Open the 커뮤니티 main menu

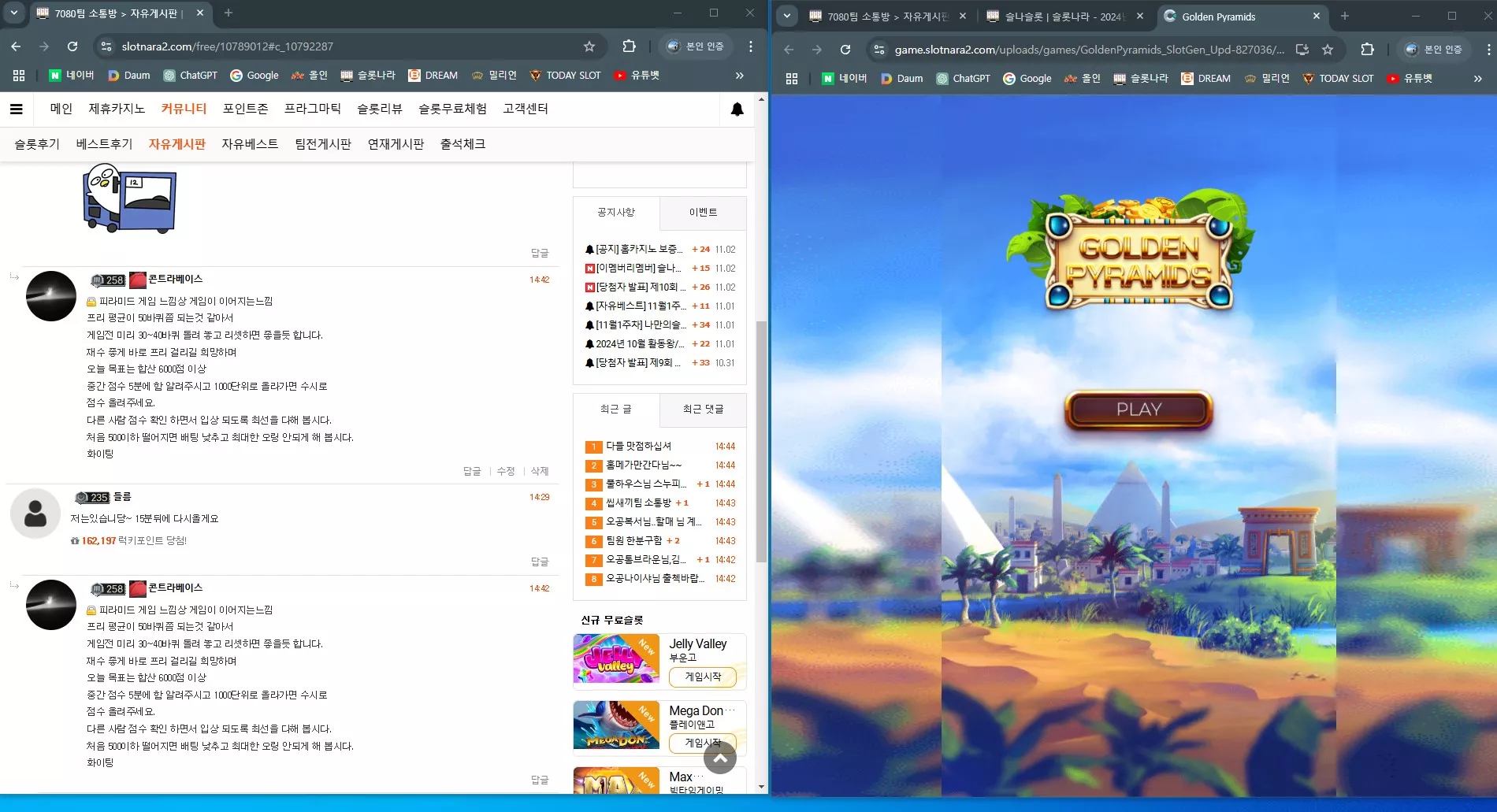point(184,109)
